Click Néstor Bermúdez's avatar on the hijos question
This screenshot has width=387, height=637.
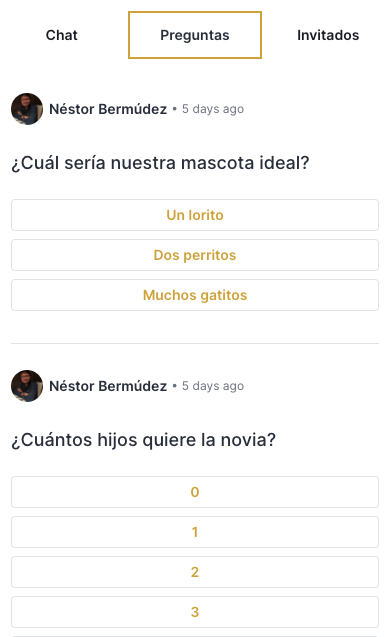pos(27,386)
